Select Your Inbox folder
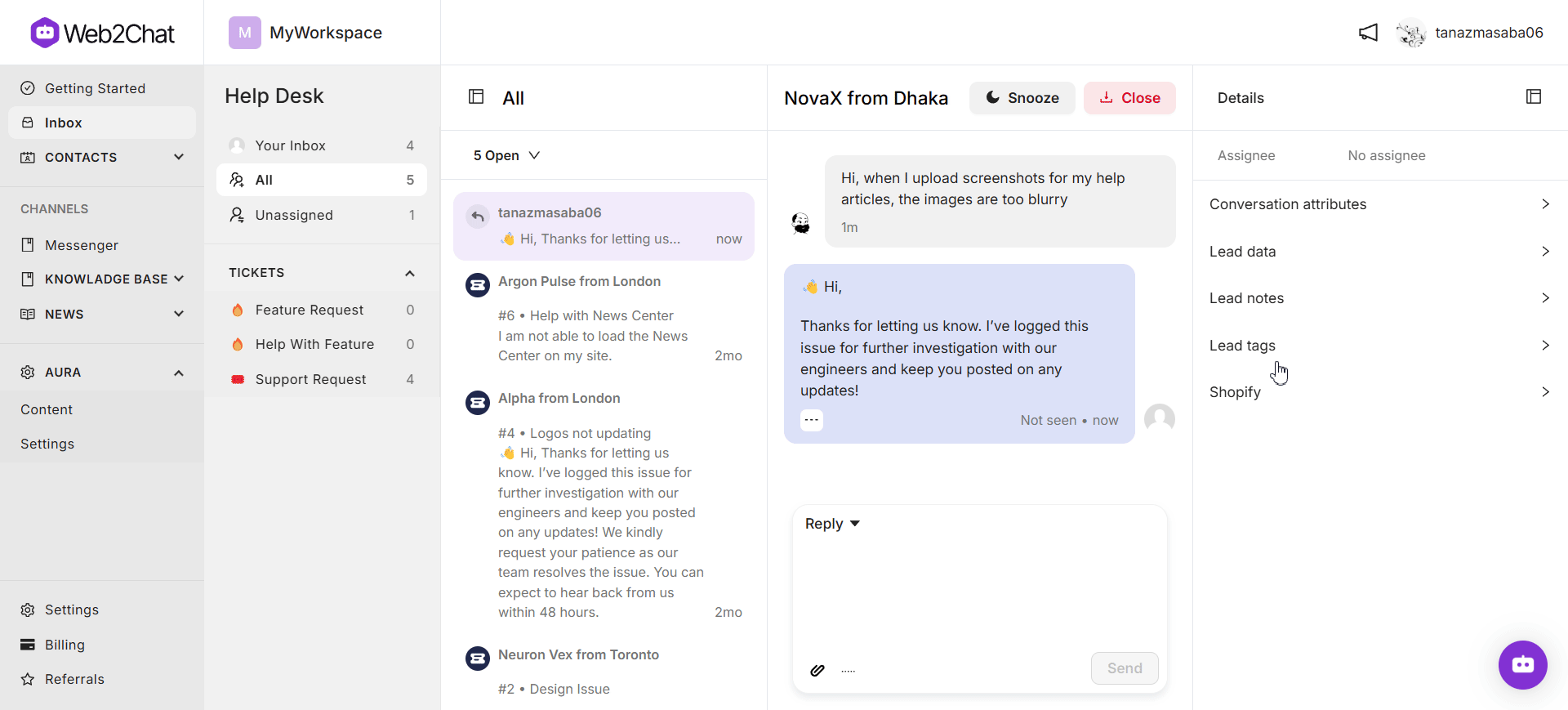Screen dimensions: 1568x710 (x=322, y=145)
